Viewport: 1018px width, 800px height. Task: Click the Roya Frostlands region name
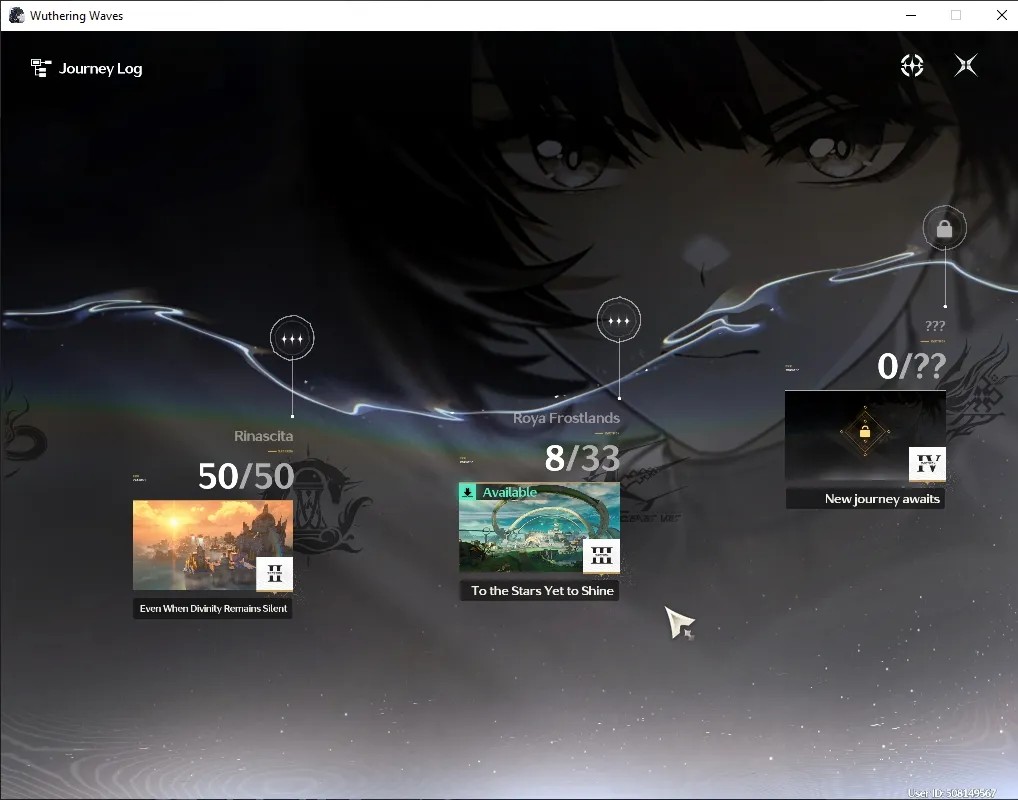coord(566,418)
